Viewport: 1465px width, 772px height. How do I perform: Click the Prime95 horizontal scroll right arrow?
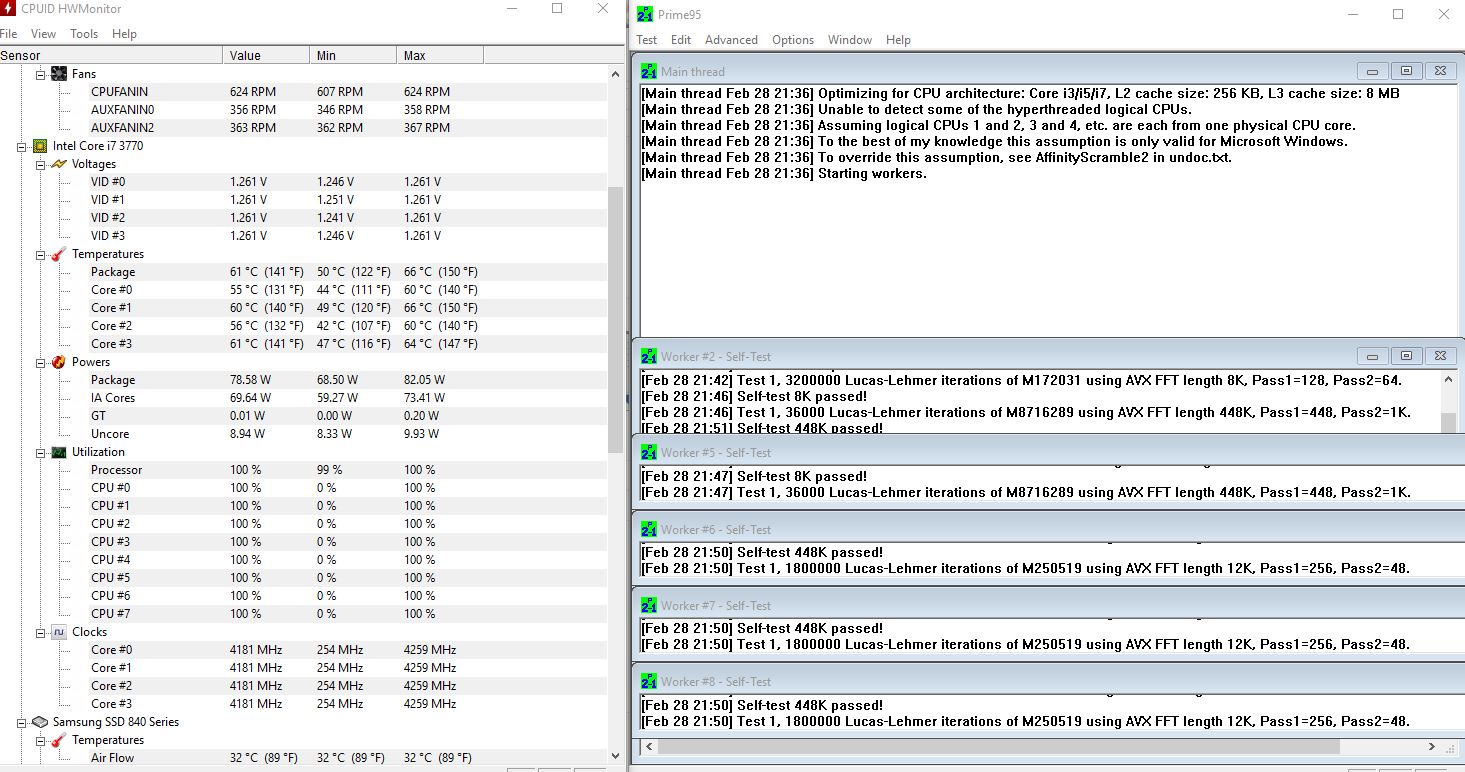coord(1432,746)
